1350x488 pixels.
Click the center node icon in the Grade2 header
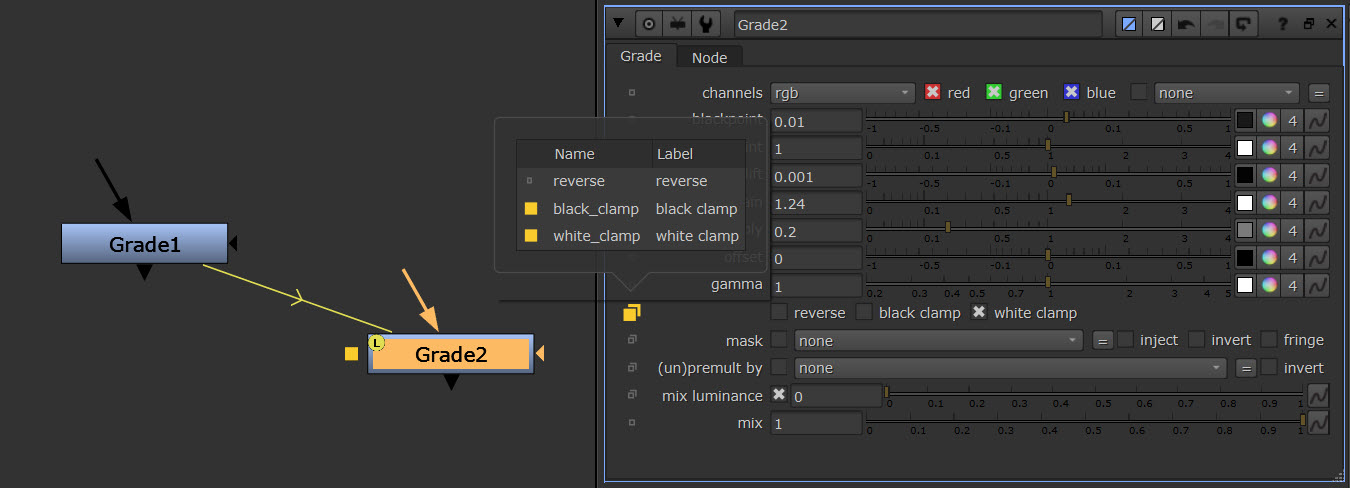(x=648, y=25)
